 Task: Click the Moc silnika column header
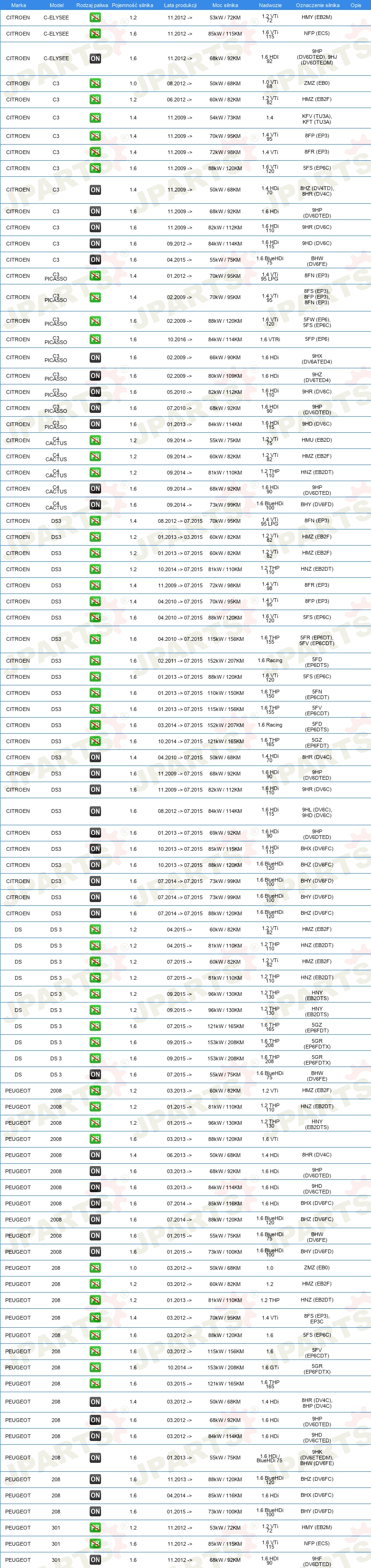225,5
